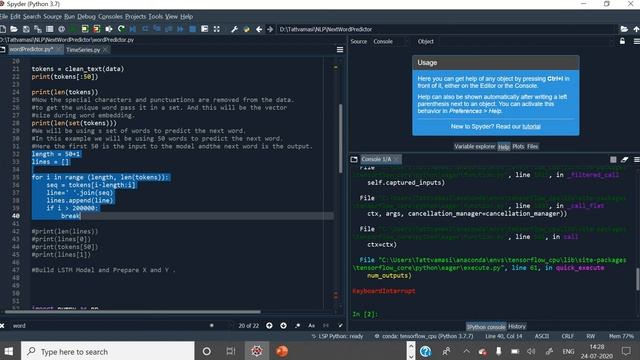
Task: Find previous match up-arrow icon
Action: 269,325
